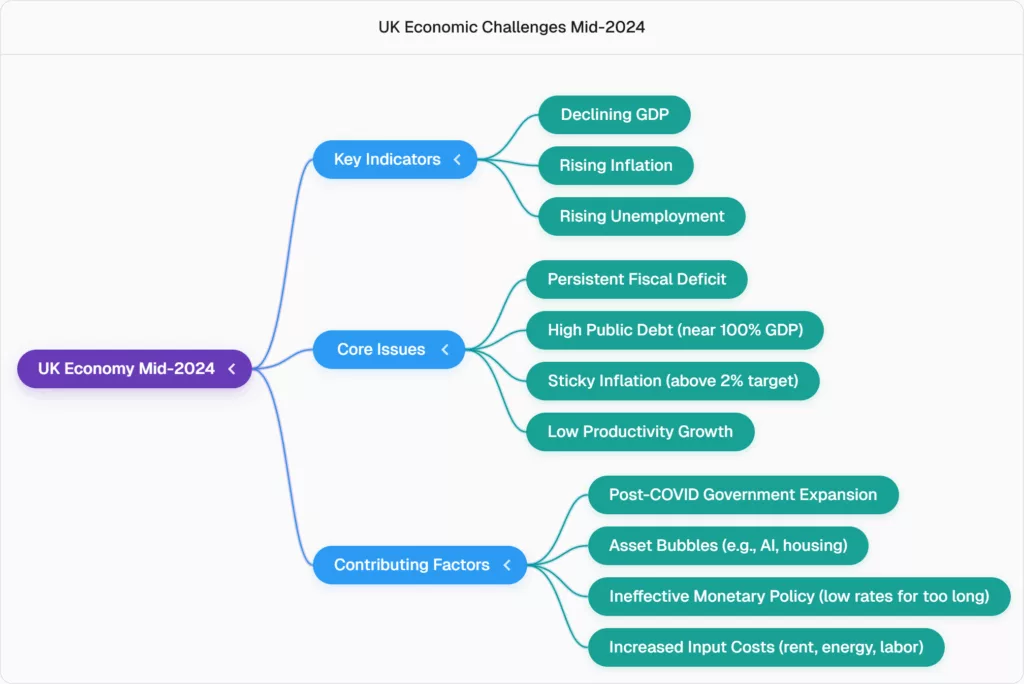Select the Sticky Inflation node
The height and width of the screenshot is (684, 1024).
(672, 381)
